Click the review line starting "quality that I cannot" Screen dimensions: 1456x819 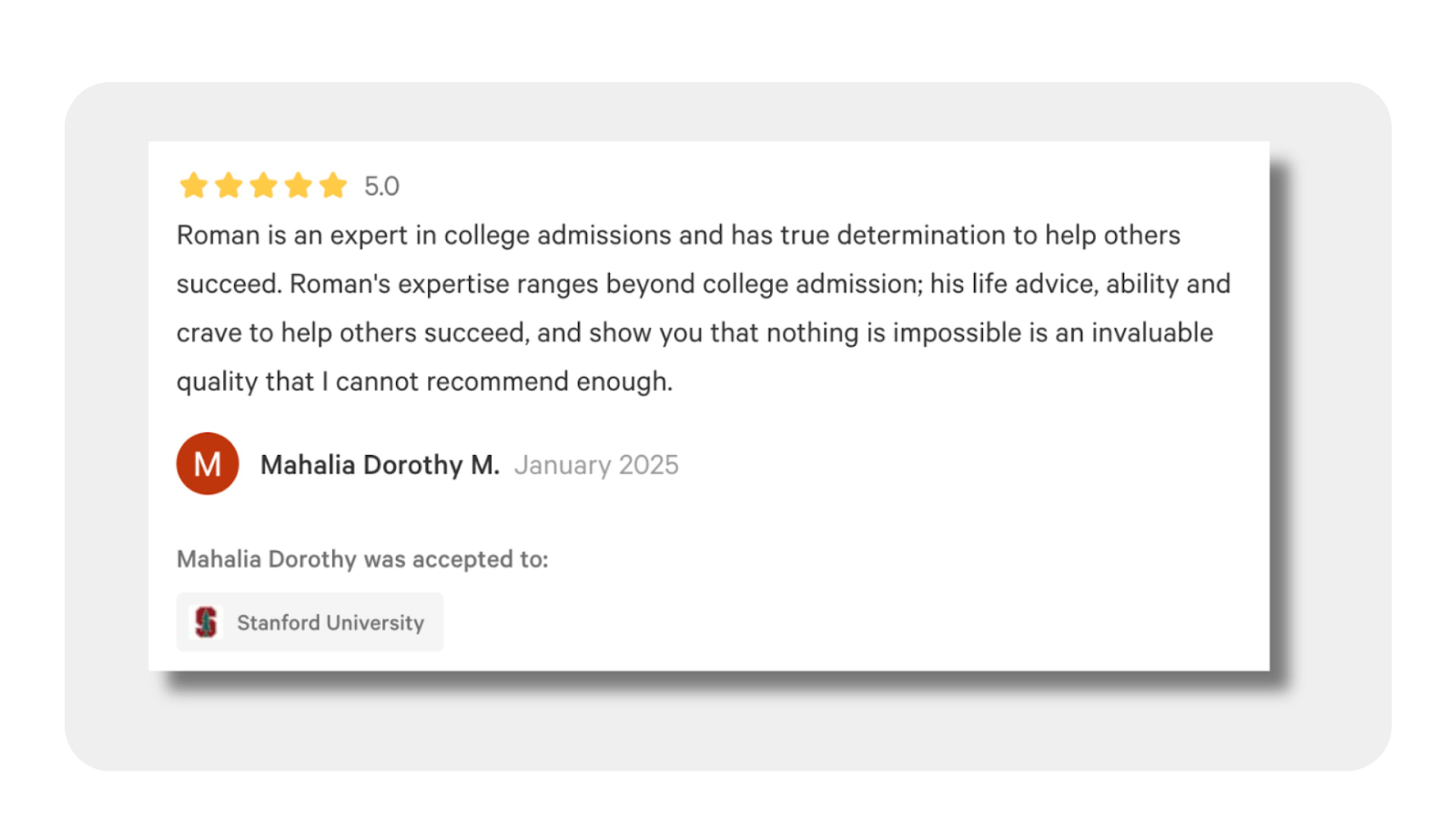425,381
